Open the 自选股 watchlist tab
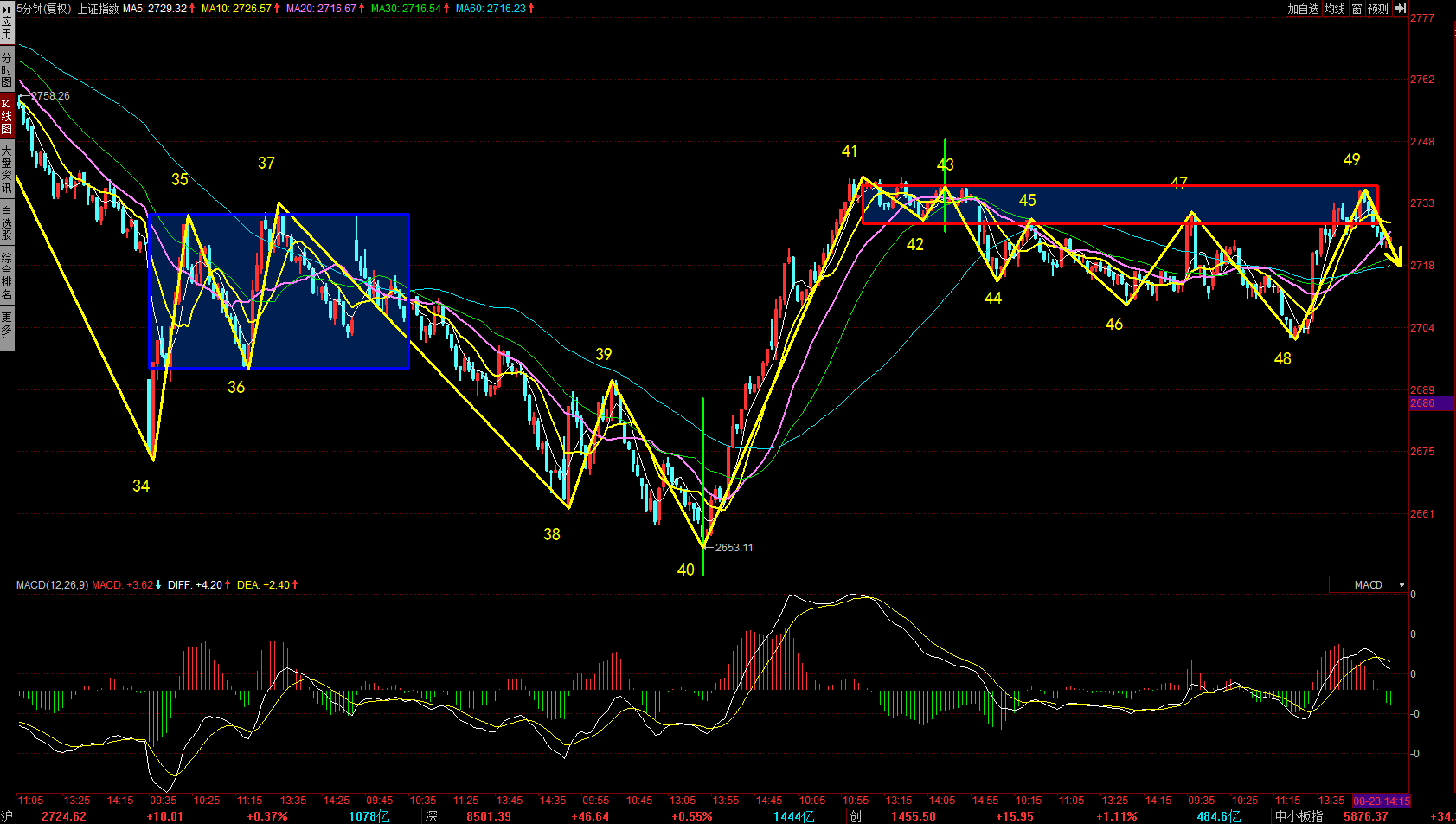The image size is (1456, 824). [x=7, y=223]
